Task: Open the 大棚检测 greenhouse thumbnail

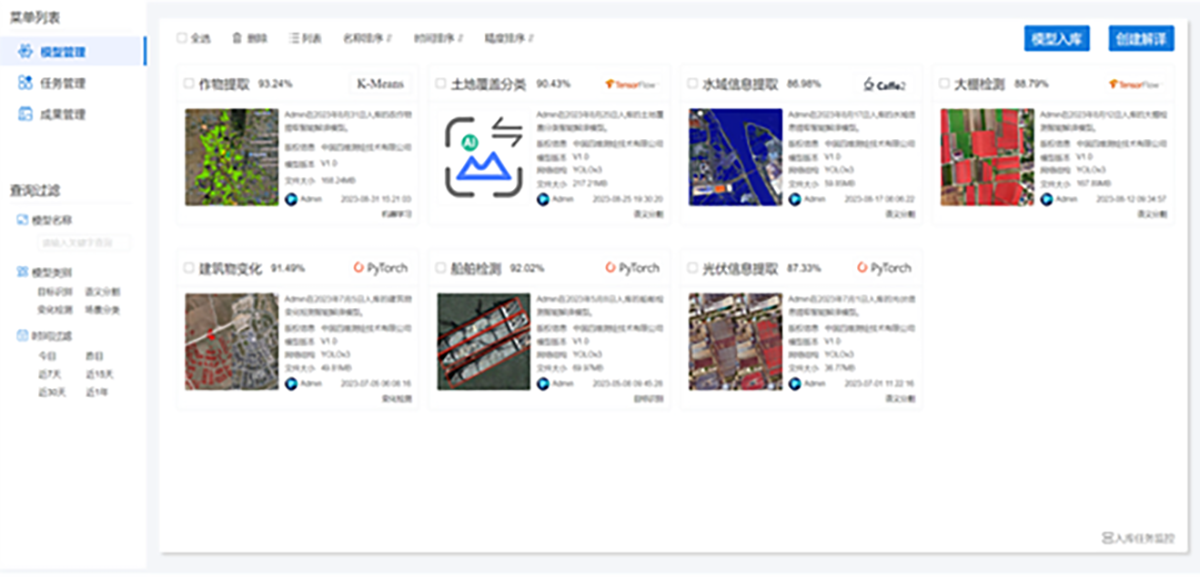Action: click(988, 157)
